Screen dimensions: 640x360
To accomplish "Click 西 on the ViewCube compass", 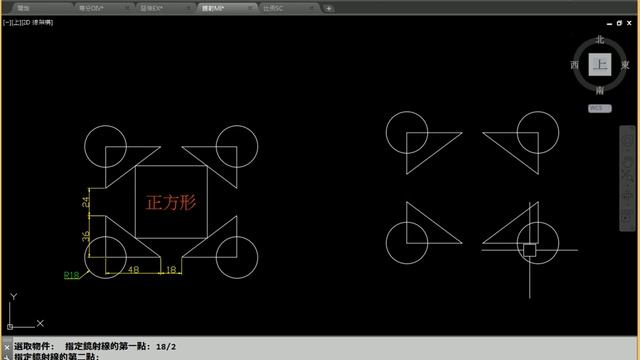I will [x=575, y=65].
